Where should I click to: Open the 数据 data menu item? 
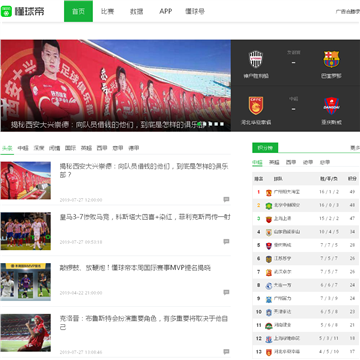tap(136, 11)
